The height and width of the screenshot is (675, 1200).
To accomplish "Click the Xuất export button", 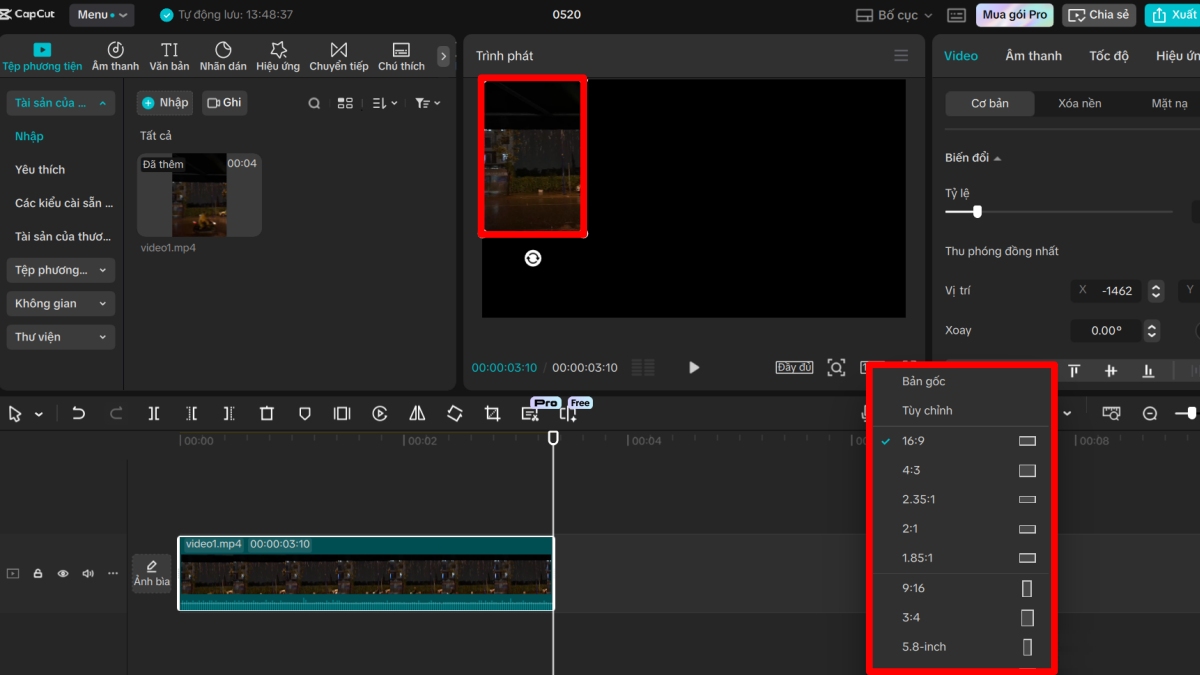I will 1172,14.
